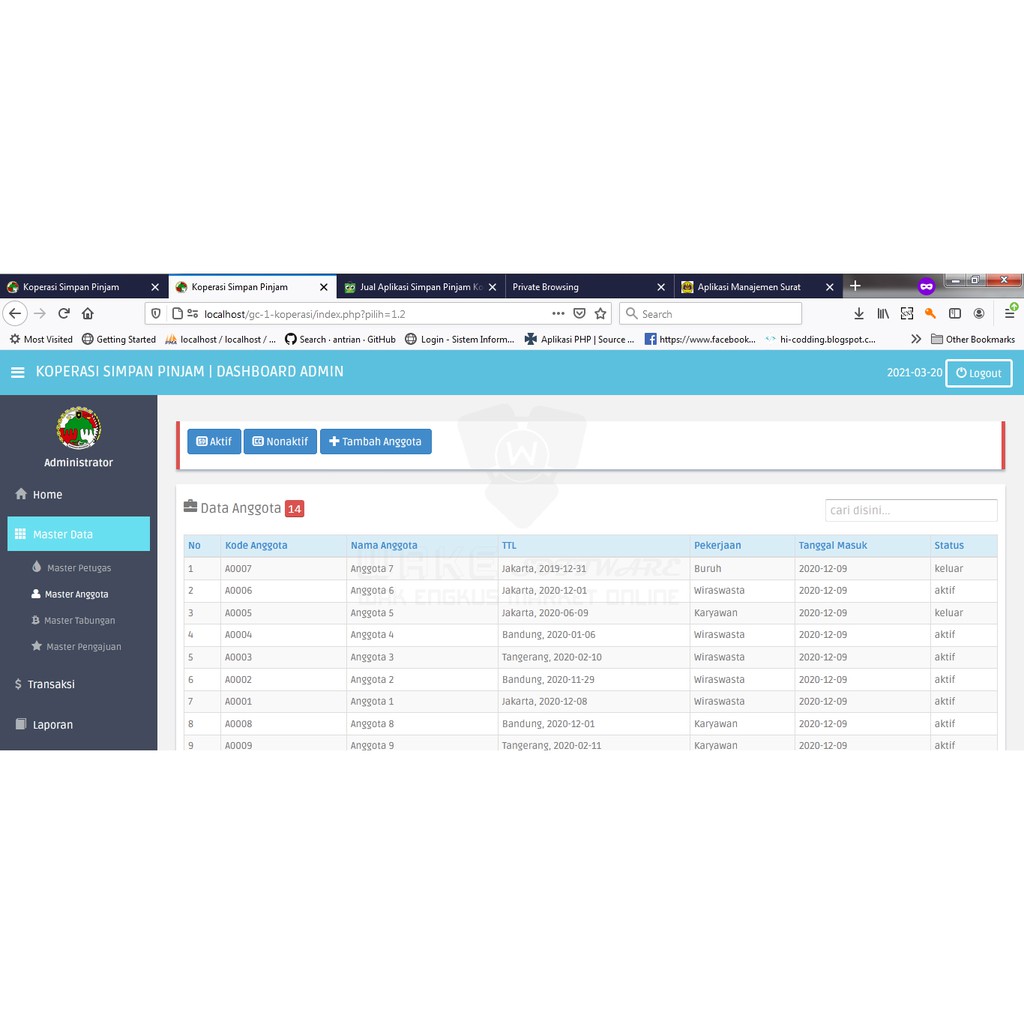The width and height of the screenshot is (1024, 1024).
Task: Open the Other Bookmarks folder
Action: pyautogui.click(x=974, y=339)
